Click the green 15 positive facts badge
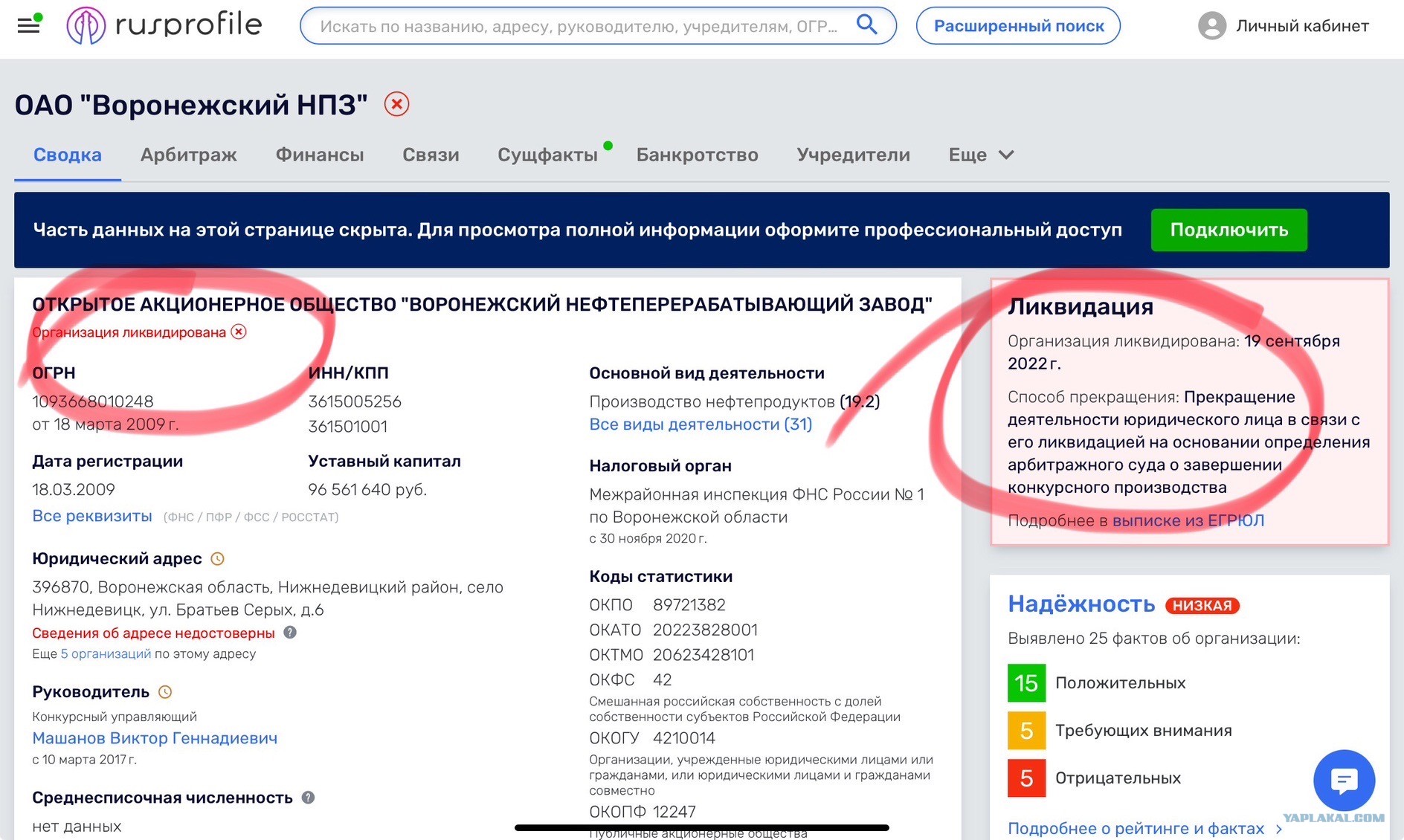Screen dimensions: 1404x840 [x=1026, y=682]
